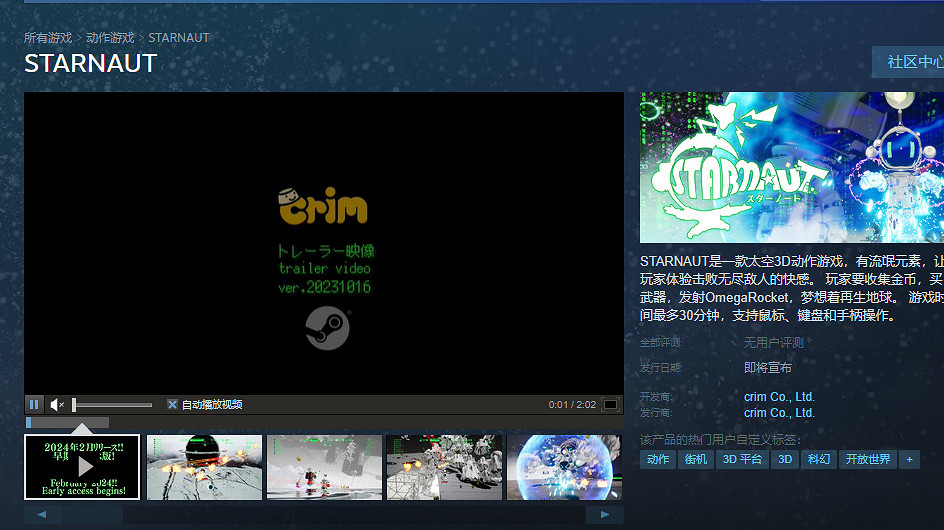Pause the trailer video
This screenshot has height=530, width=944.
coord(34,405)
